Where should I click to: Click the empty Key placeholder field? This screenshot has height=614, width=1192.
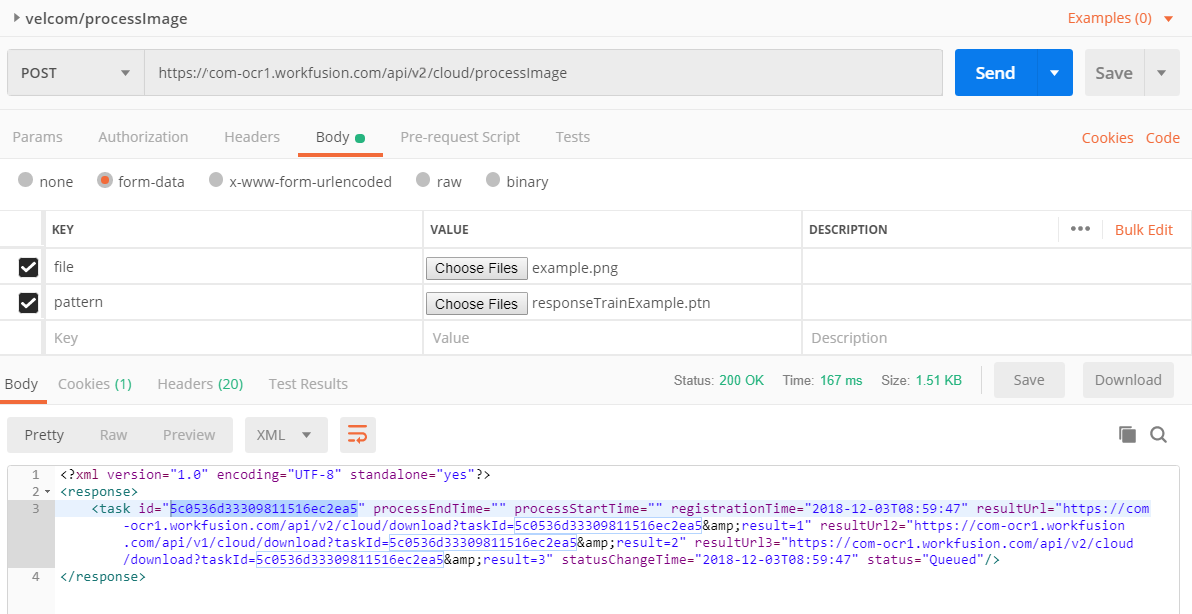[x=234, y=337]
